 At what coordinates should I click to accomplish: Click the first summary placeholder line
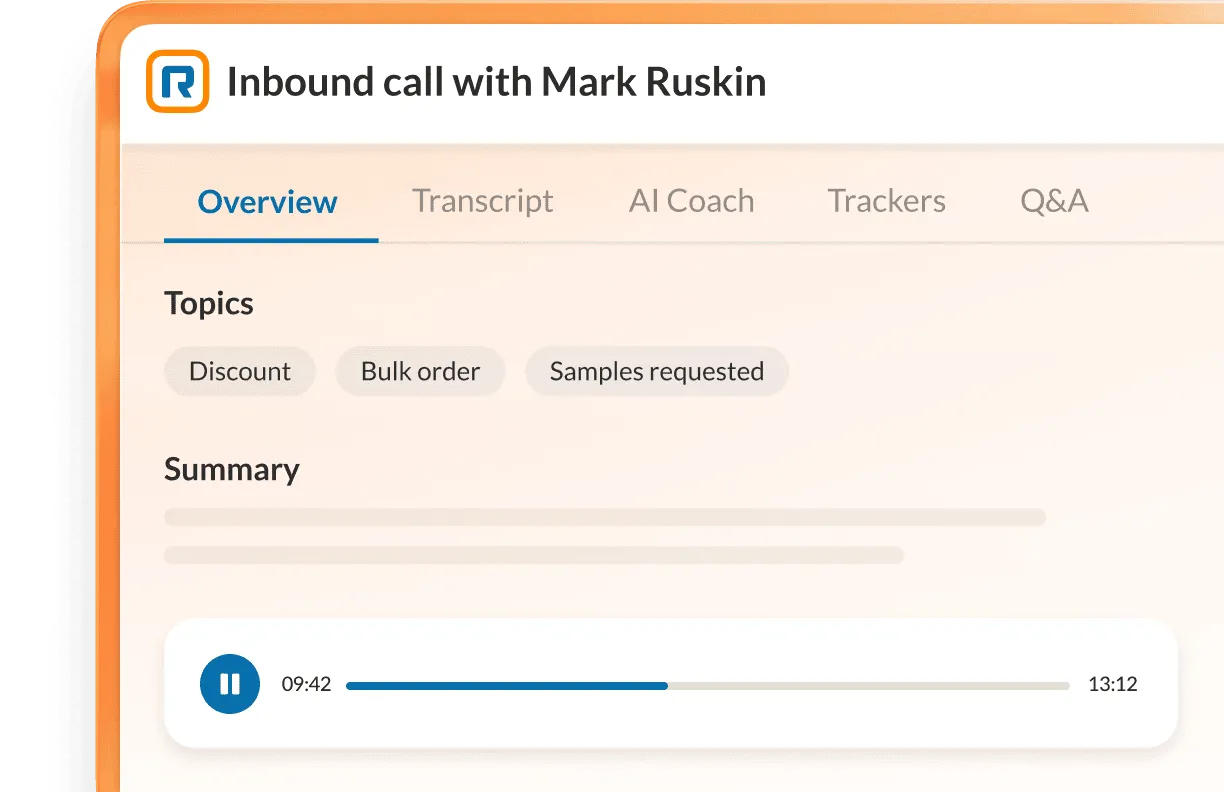tap(605, 517)
